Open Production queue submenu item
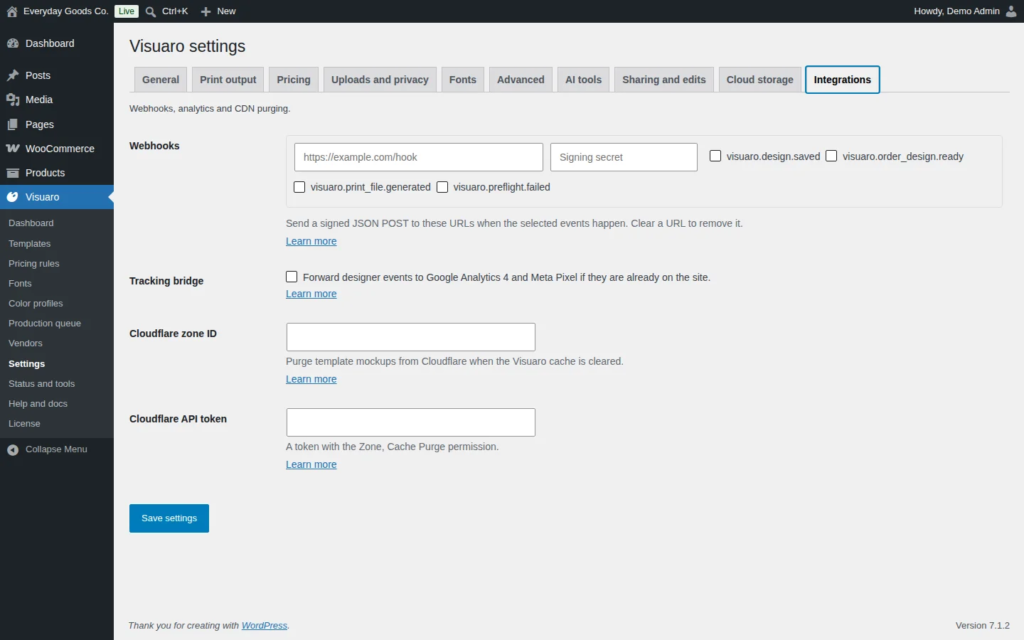The image size is (1024, 640). (44, 323)
